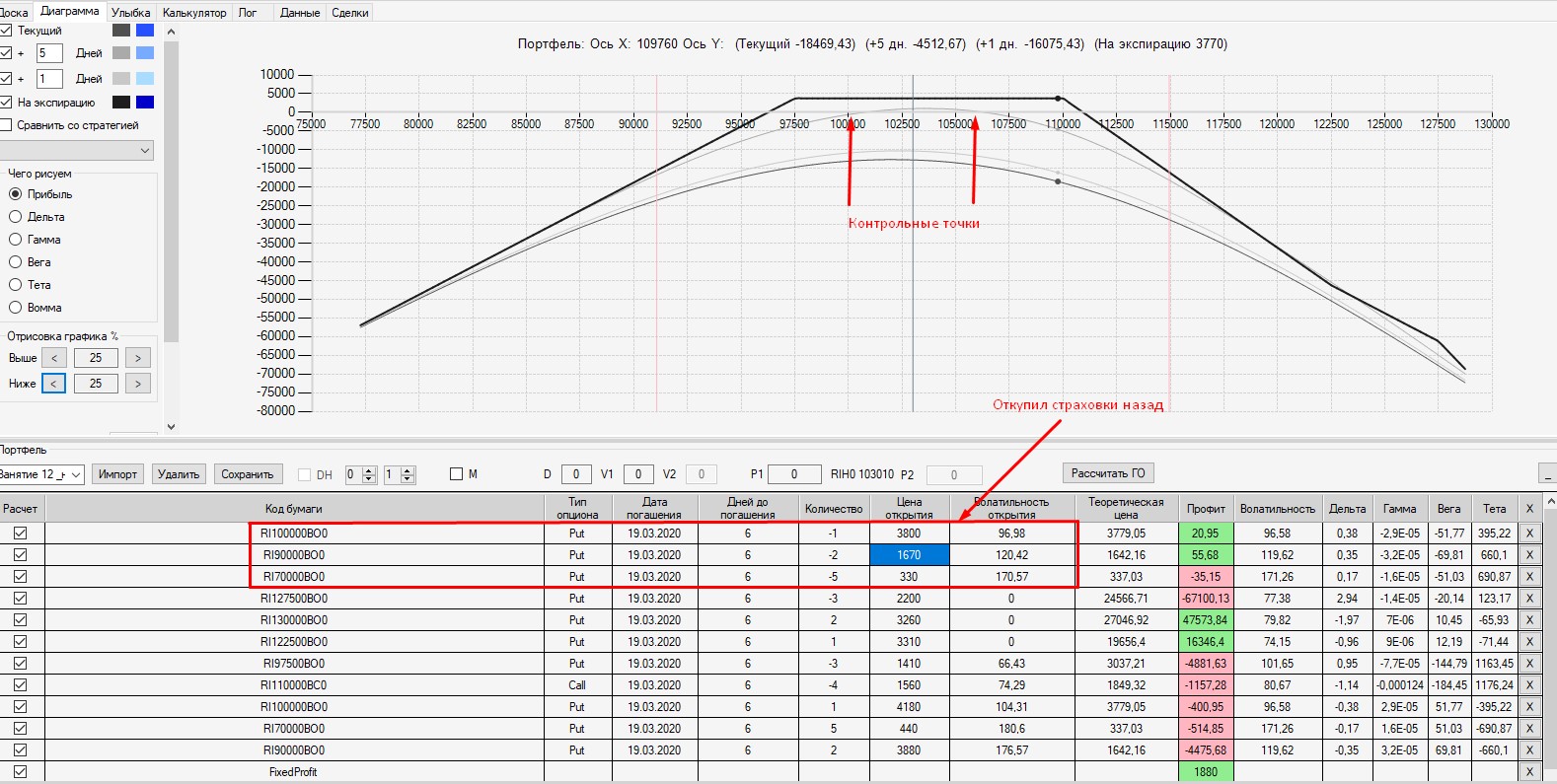Collapse the portfolio panel with the underscore button
This screenshot has height=784, width=1557.
(x=1547, y=474)
